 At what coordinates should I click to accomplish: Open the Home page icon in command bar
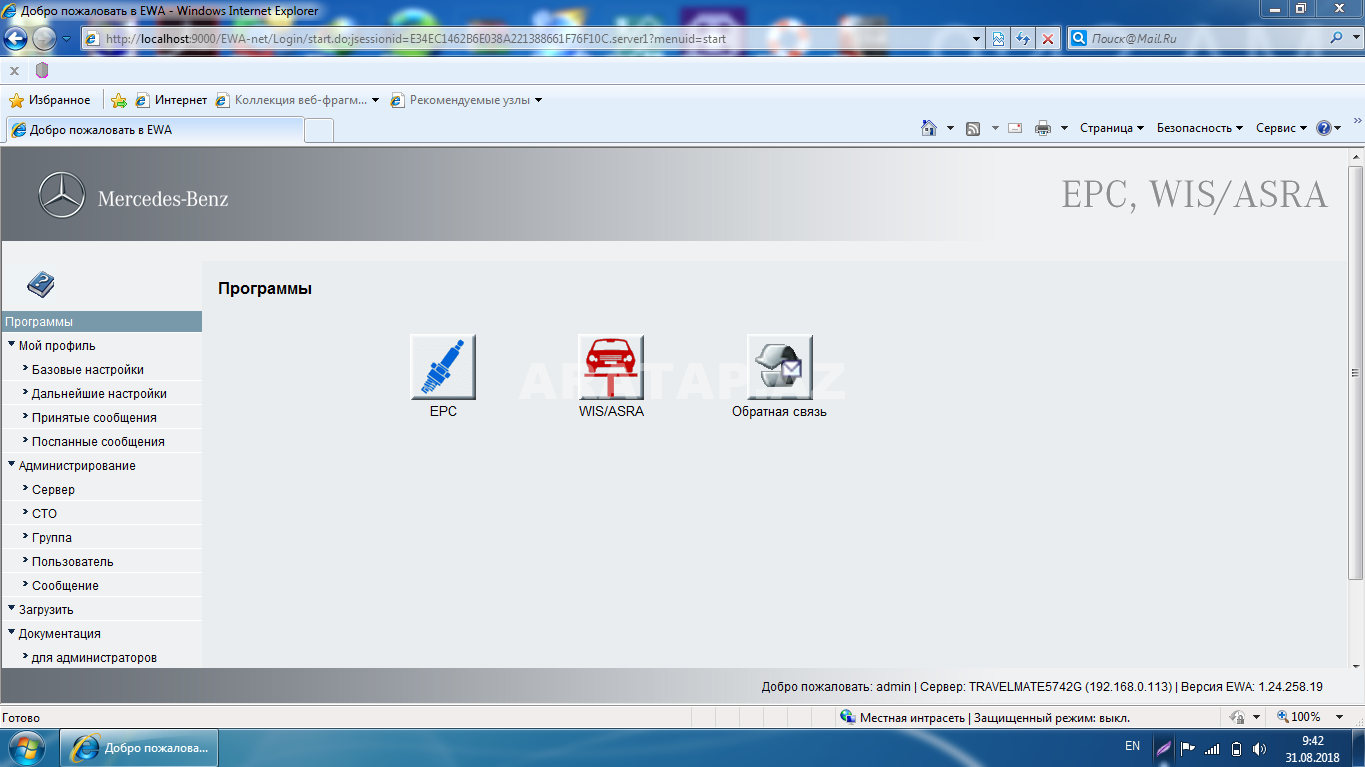[929, 128]
